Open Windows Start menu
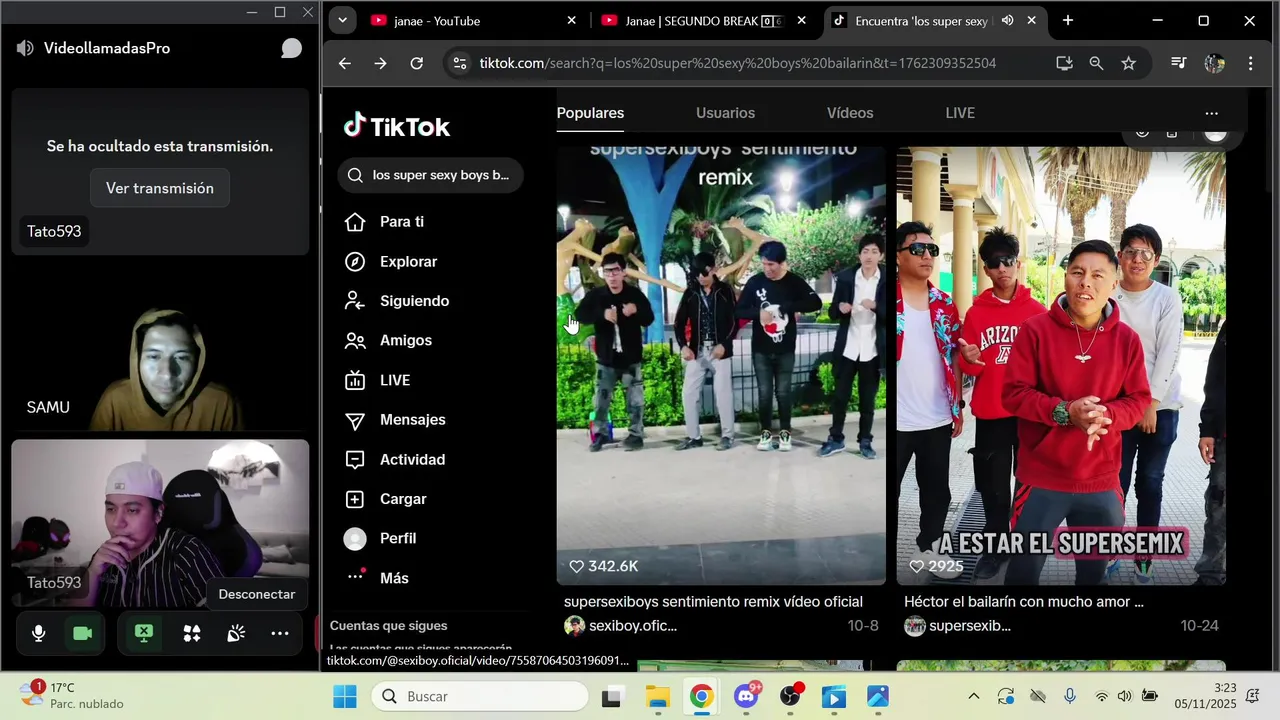 [345, 696]
